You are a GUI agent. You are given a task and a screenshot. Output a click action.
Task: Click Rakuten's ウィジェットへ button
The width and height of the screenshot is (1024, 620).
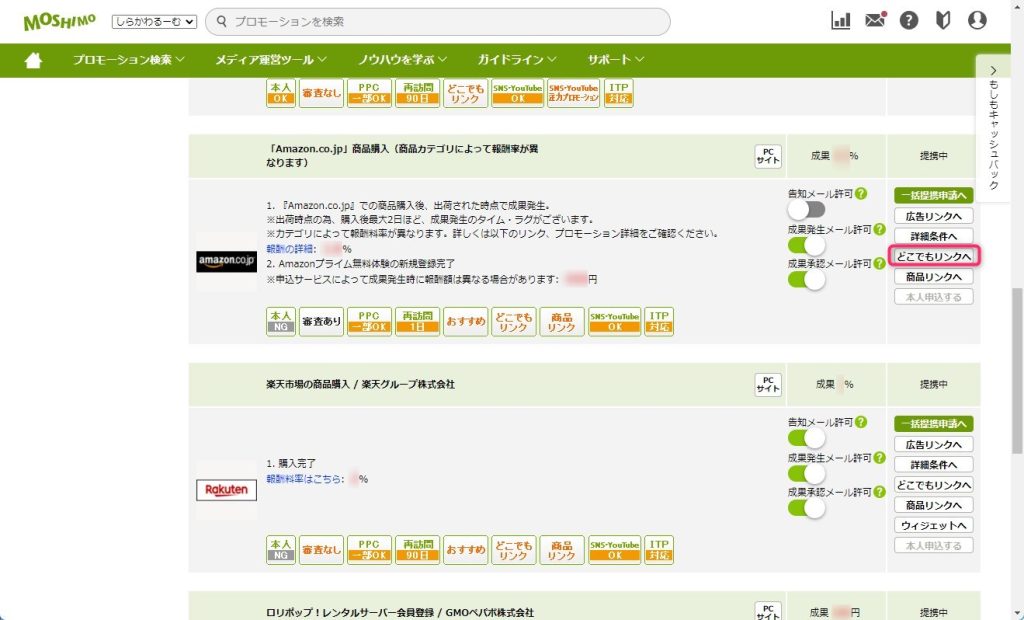tap(933, 525)
